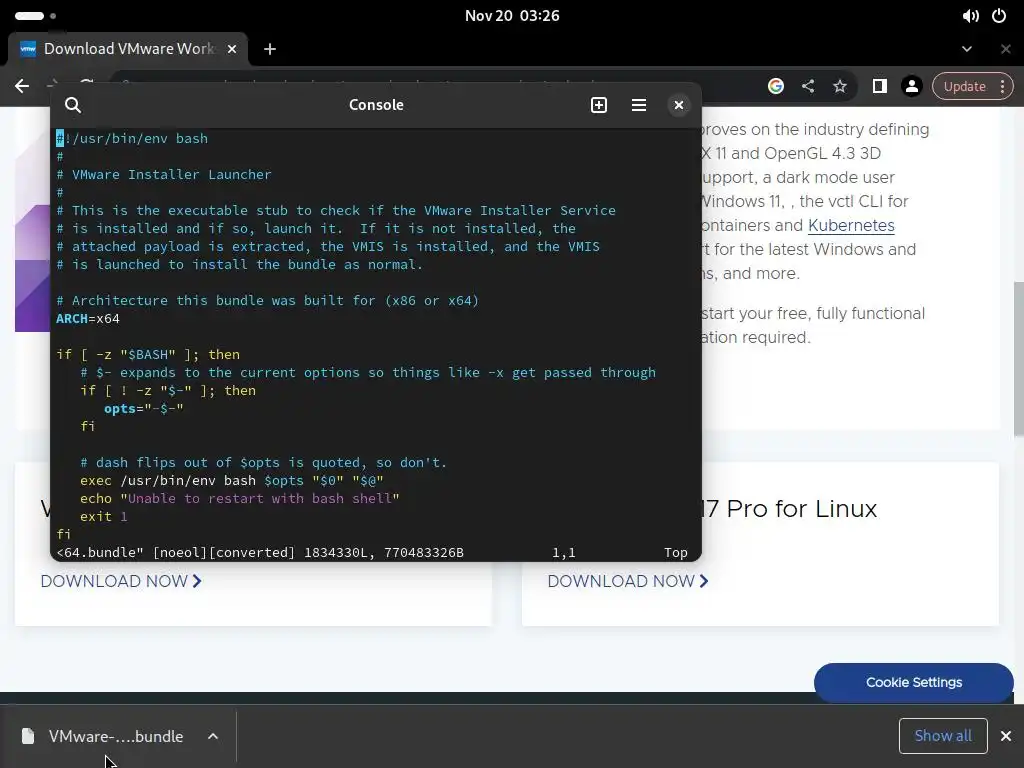Click the opts="-$-" line

pyautogui.click(x=144, y=409)
